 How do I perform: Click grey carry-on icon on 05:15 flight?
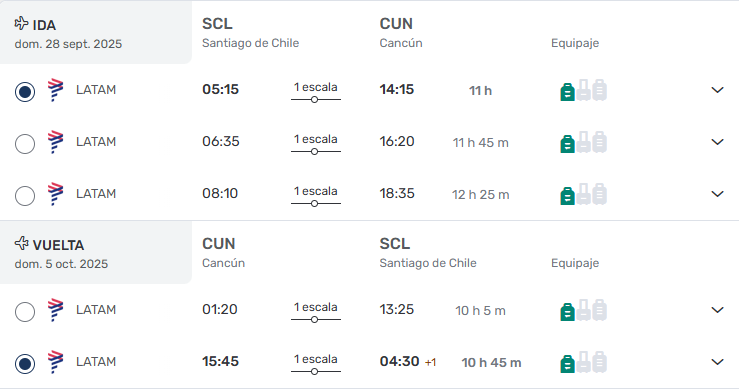tap(583, 90)
